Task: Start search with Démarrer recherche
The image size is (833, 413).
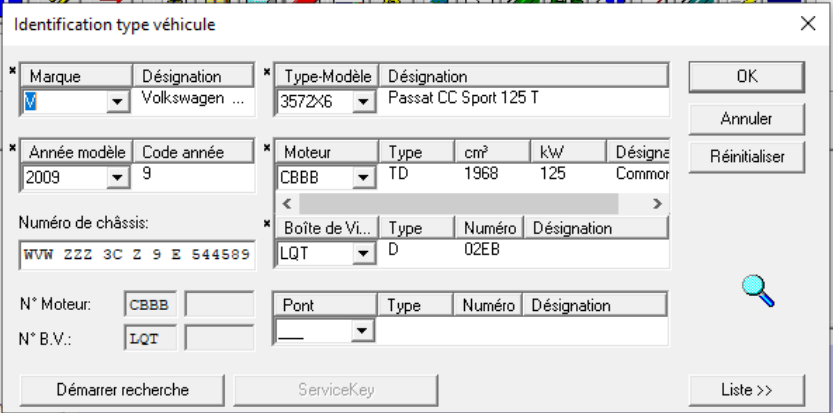Action: click(x=122, y=390)
